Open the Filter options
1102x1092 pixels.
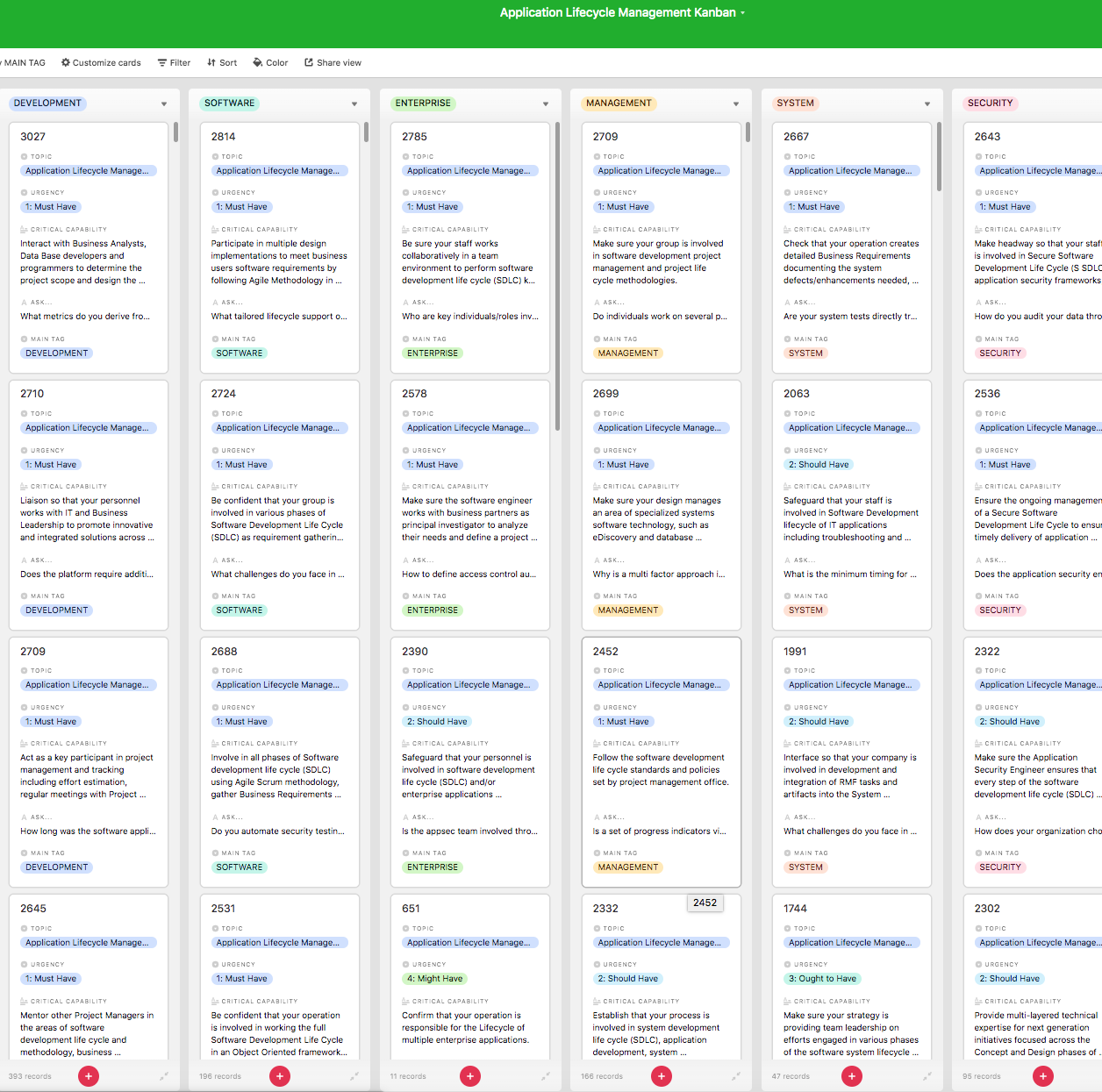(x=174, y=63)
